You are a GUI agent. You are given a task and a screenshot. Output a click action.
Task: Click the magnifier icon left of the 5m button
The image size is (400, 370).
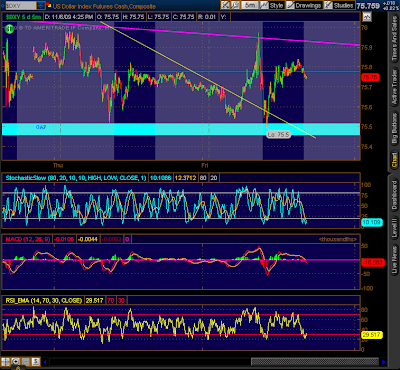235,5
